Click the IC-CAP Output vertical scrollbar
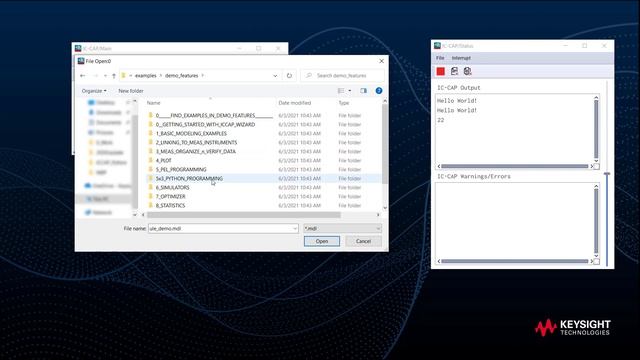The image size is (640, 360). point(596,130)
